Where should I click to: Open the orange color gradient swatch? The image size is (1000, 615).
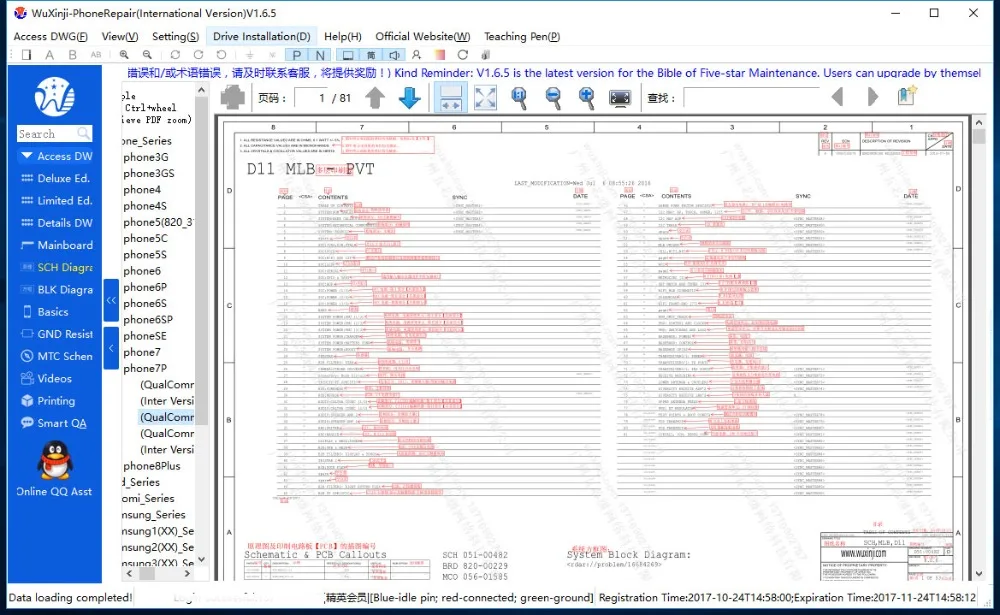(439, 55)
